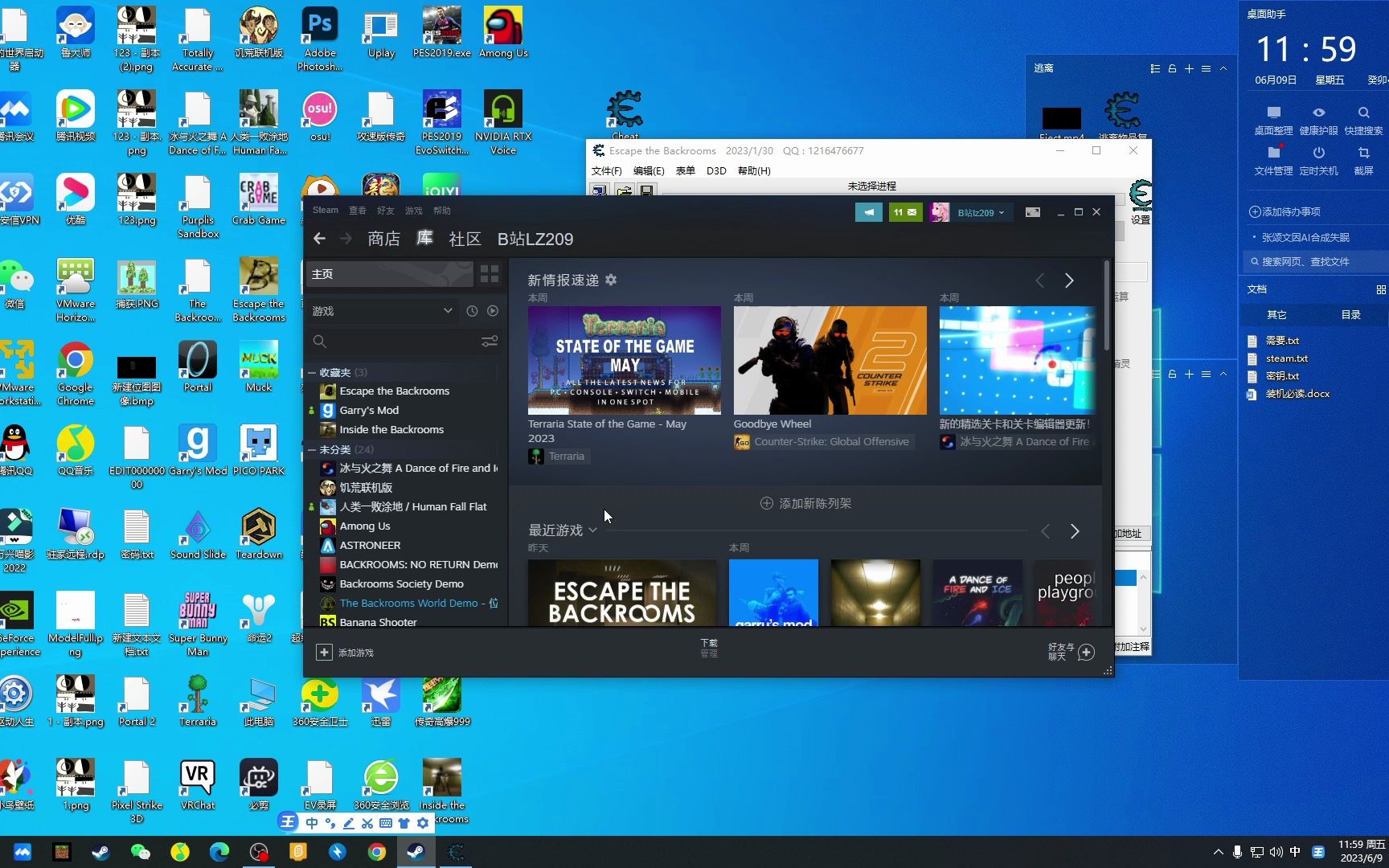Click 搜索网页、查找文件 search box

[x=1315, y=261]
